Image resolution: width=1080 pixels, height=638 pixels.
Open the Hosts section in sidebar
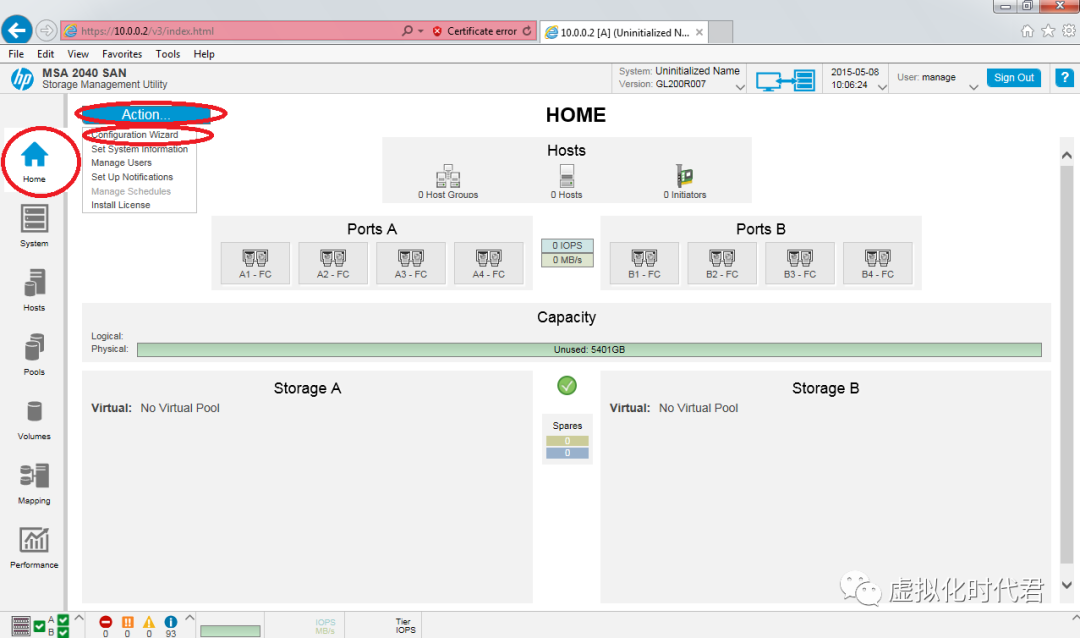(34, 290)
